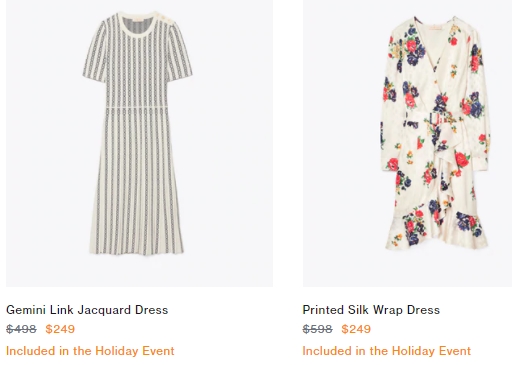Click the word Silk in second title

[358, 310]
